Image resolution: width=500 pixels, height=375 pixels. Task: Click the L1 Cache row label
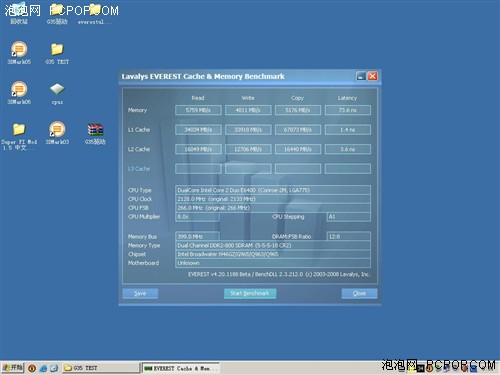click(139, 130)
